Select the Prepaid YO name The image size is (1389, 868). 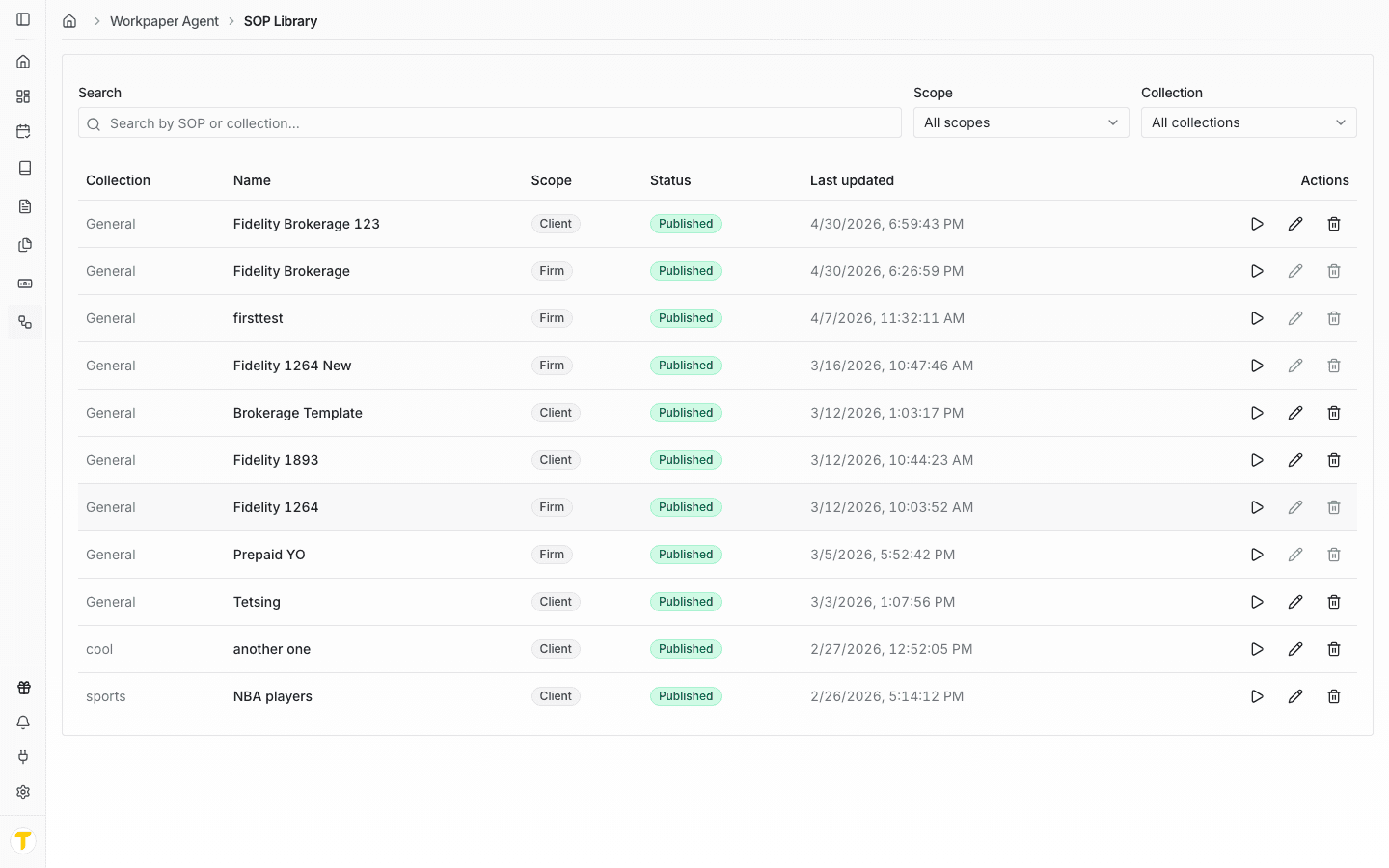(269, 555)
